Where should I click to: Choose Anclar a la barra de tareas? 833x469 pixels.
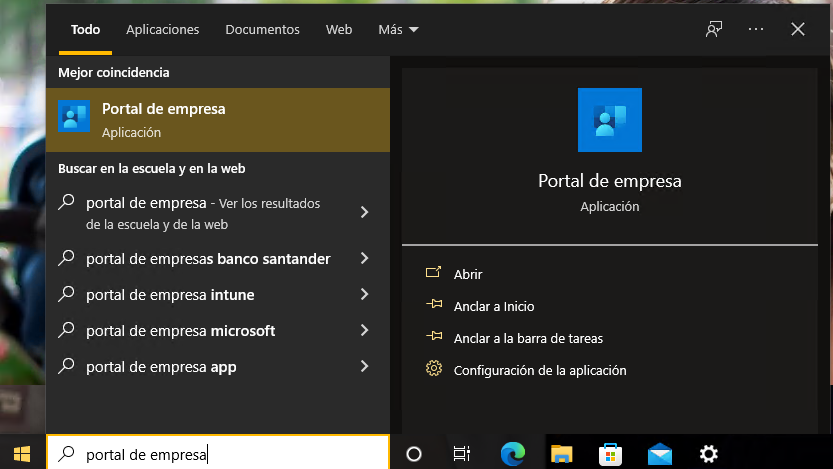pyautogui.click(x=527, y=338)
